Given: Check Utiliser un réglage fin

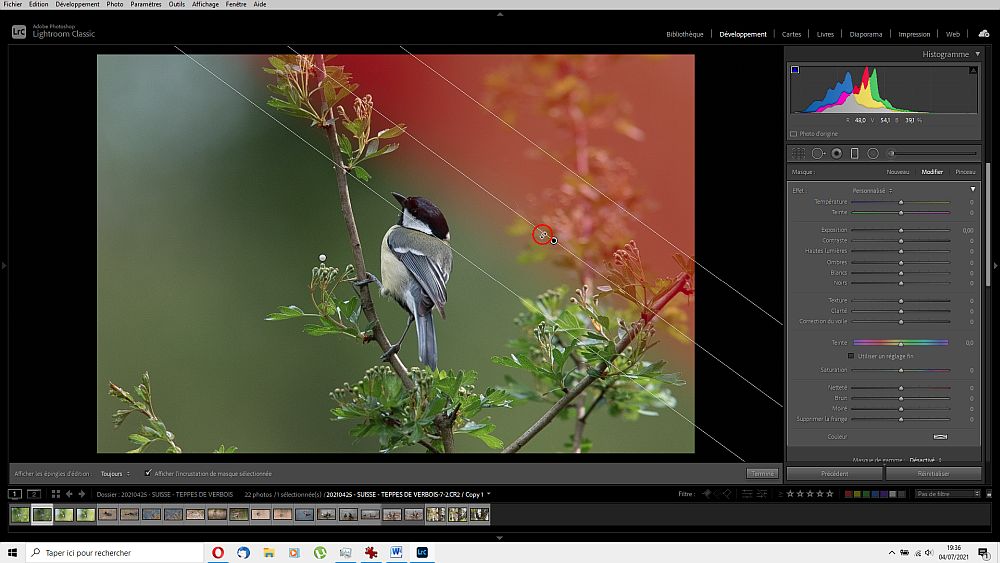Looking at the screenshot, I should pyautogui.click(x=851, y=355).
